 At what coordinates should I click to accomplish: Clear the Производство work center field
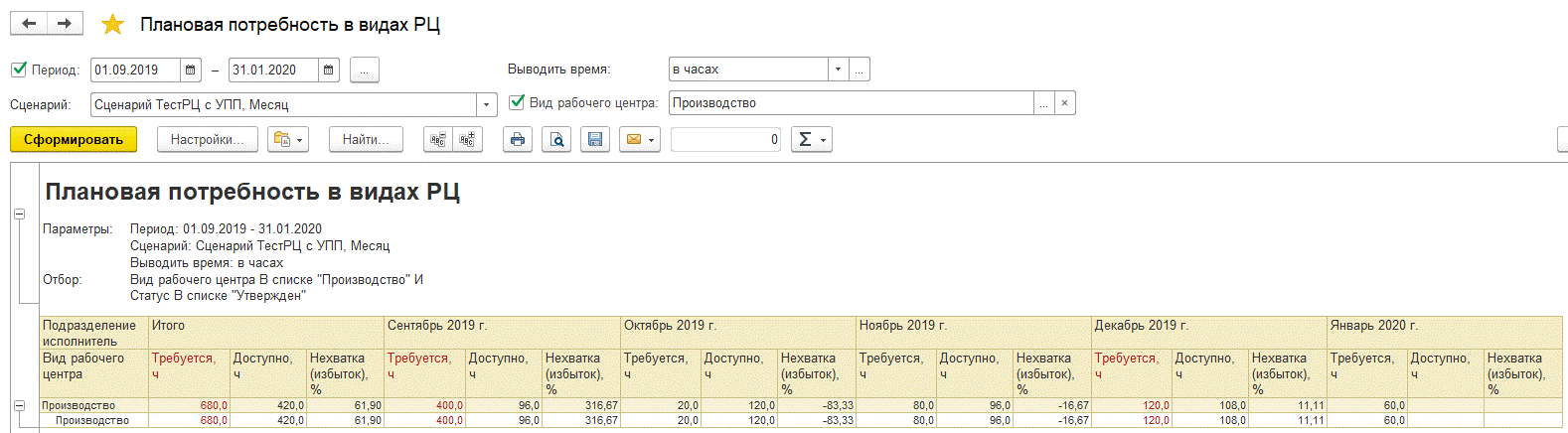pyautogui.click(x=1064, y=103)
